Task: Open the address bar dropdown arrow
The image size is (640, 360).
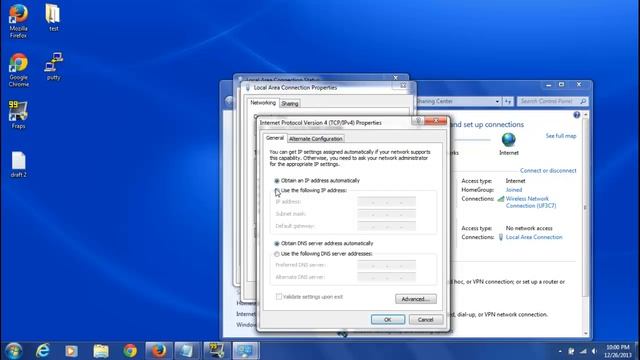Action: tap(497, 101)
